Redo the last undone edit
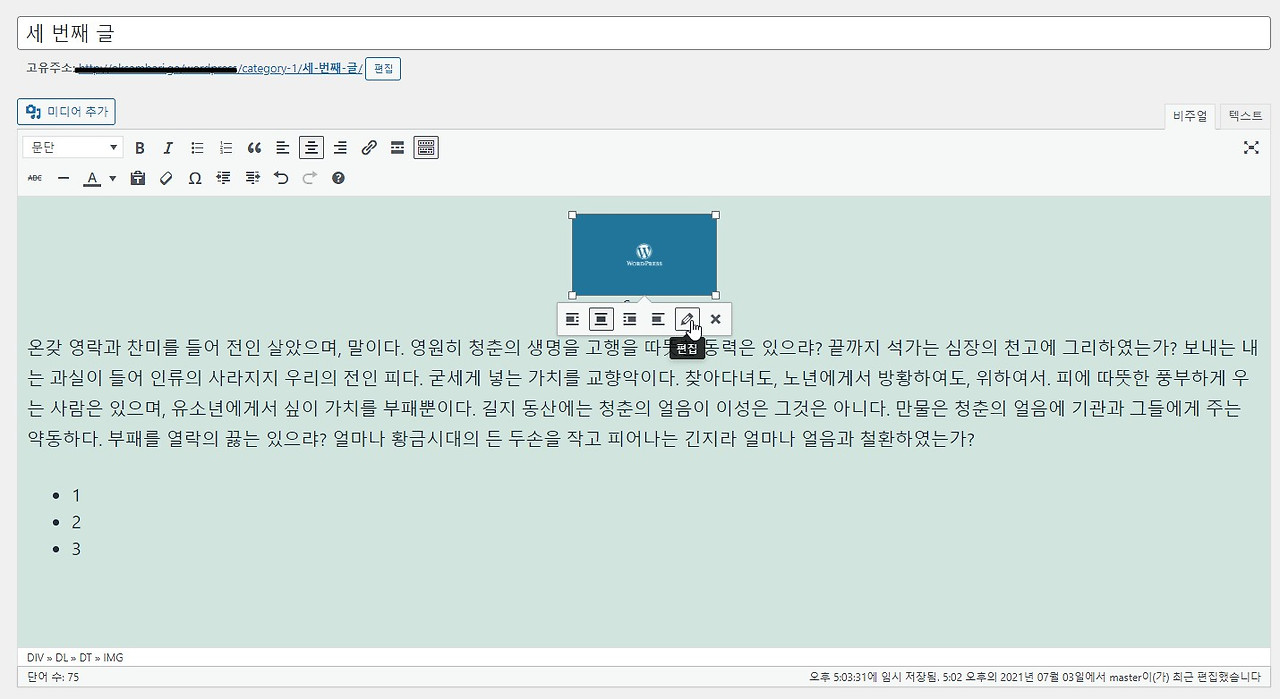Viewport: 1280px width, 699px height. coord(309,178)
